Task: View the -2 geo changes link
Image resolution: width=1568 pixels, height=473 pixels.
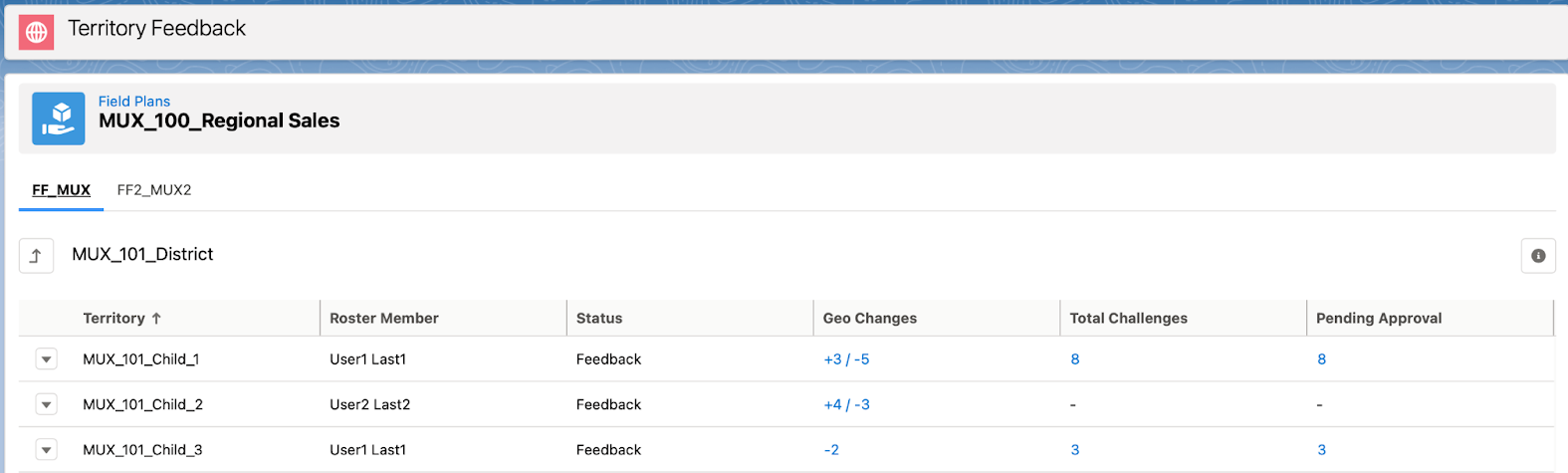Action: click(x=831, y=450)
